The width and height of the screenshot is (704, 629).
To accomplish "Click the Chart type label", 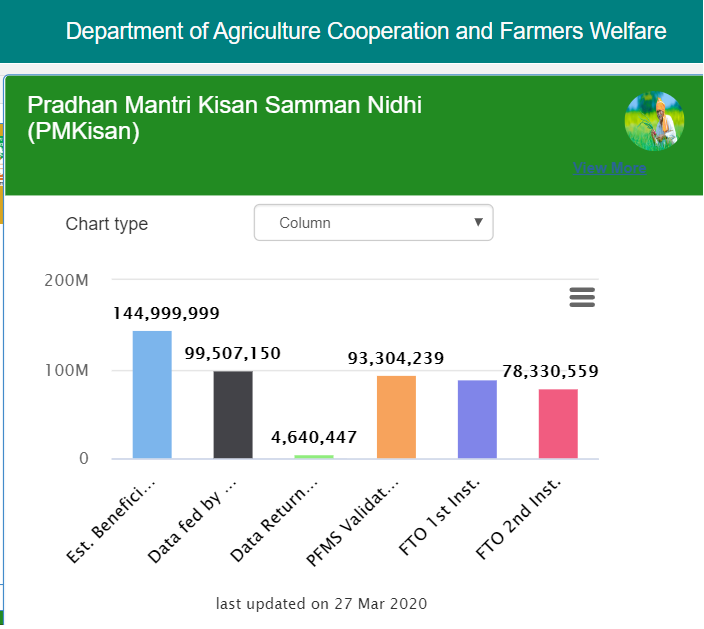I will (107, 224).
